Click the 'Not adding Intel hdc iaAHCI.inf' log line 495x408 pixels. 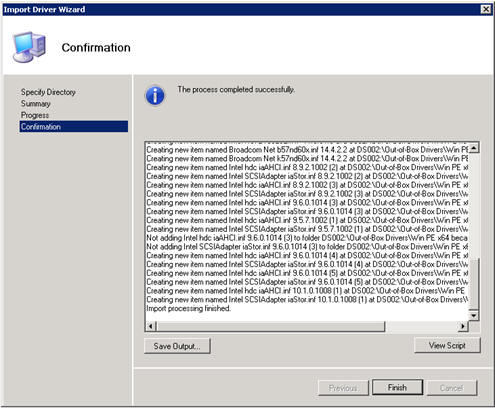pos(307,238)
